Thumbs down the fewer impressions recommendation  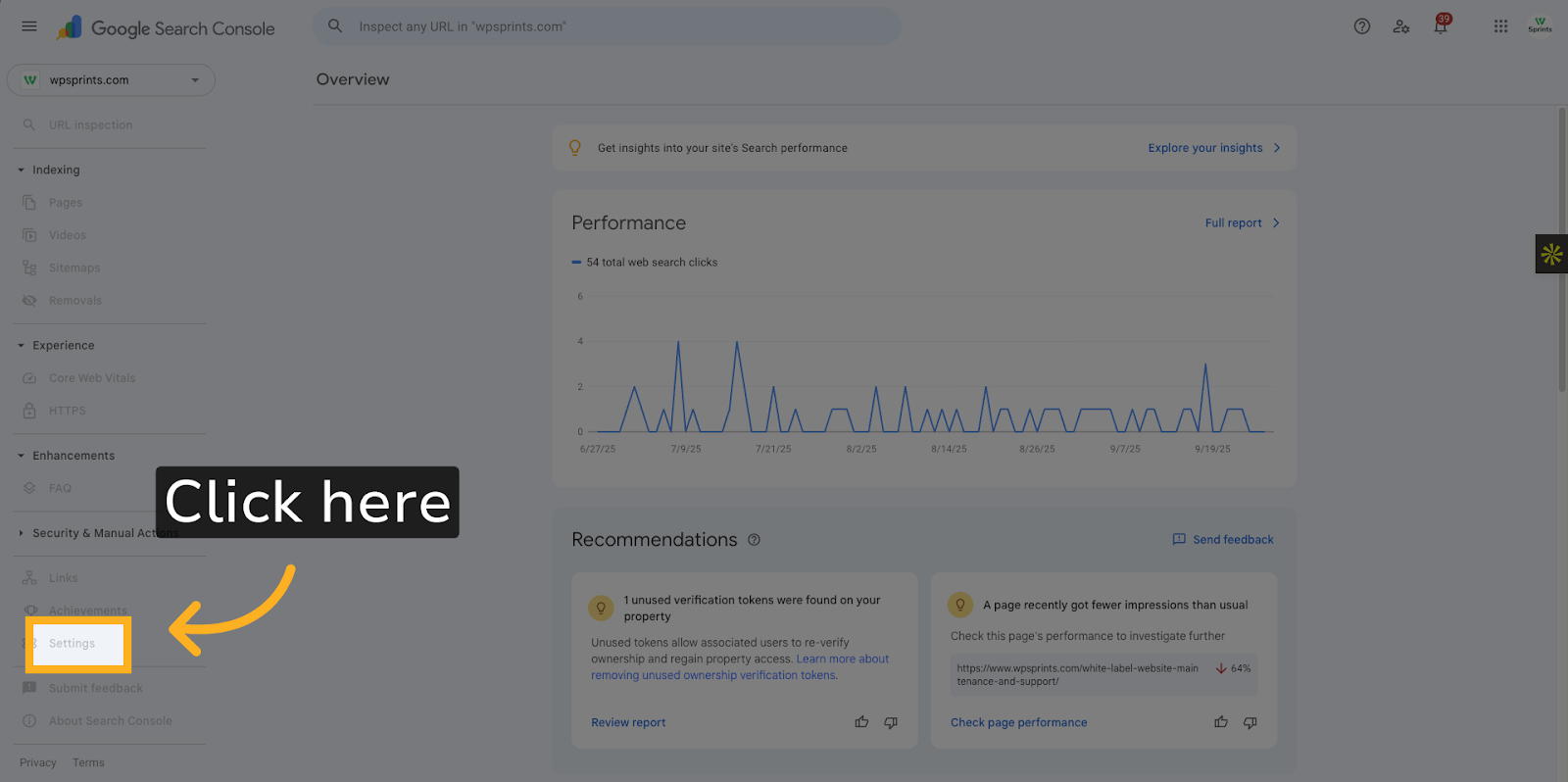(1250, 722)
